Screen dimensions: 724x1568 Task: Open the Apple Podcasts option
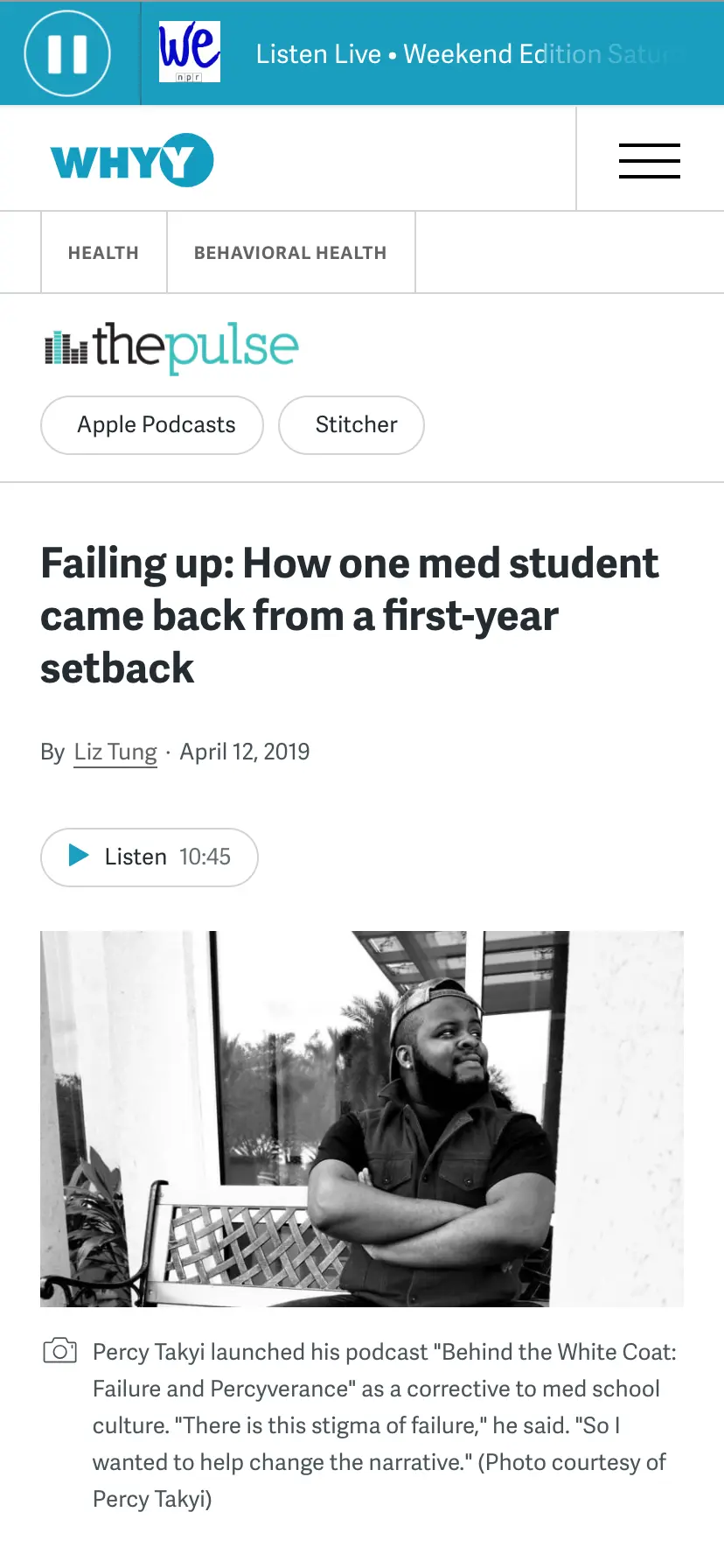click(x=151, y=424)
